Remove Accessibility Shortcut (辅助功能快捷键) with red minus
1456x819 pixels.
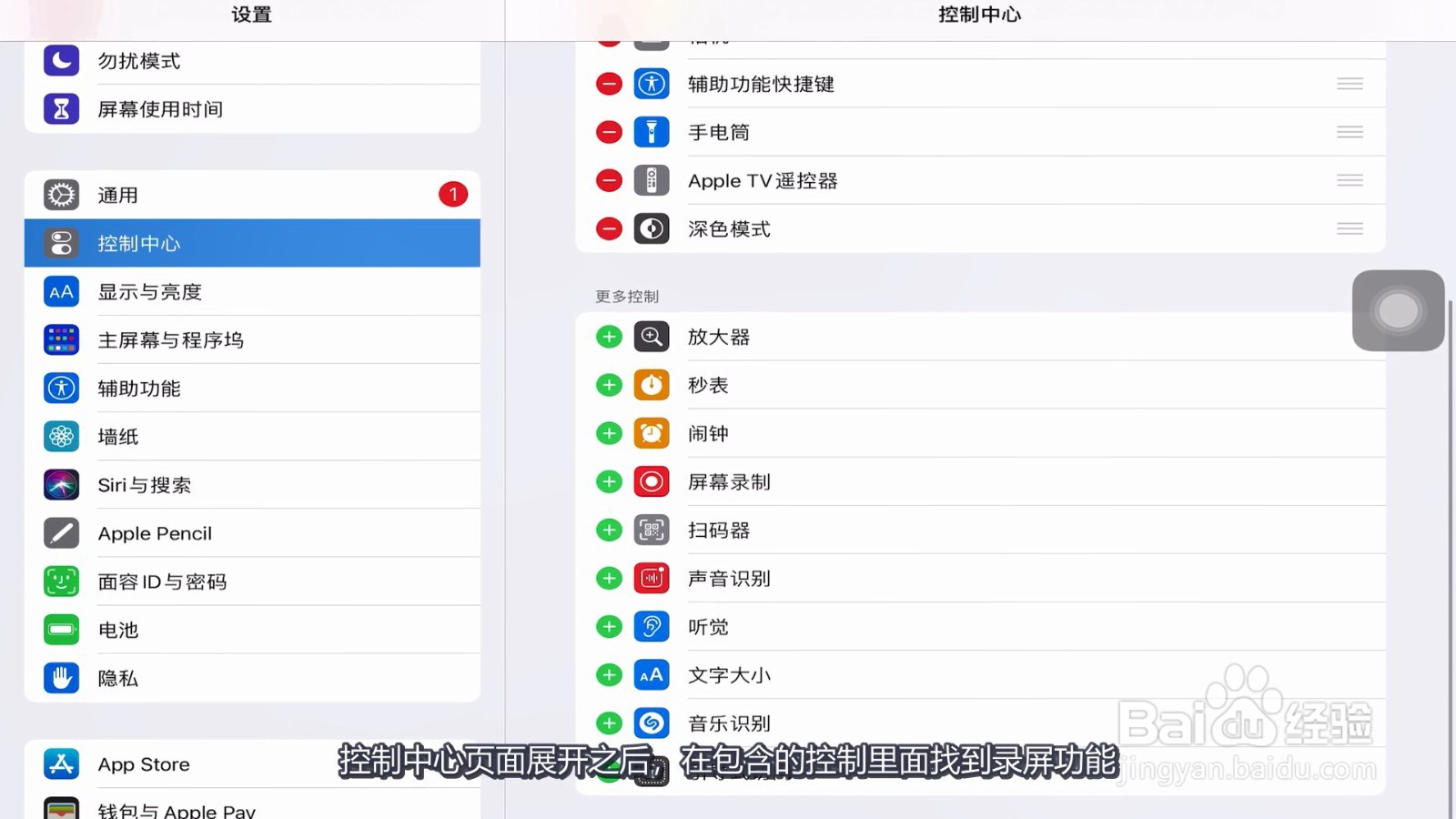click(609, 84)
